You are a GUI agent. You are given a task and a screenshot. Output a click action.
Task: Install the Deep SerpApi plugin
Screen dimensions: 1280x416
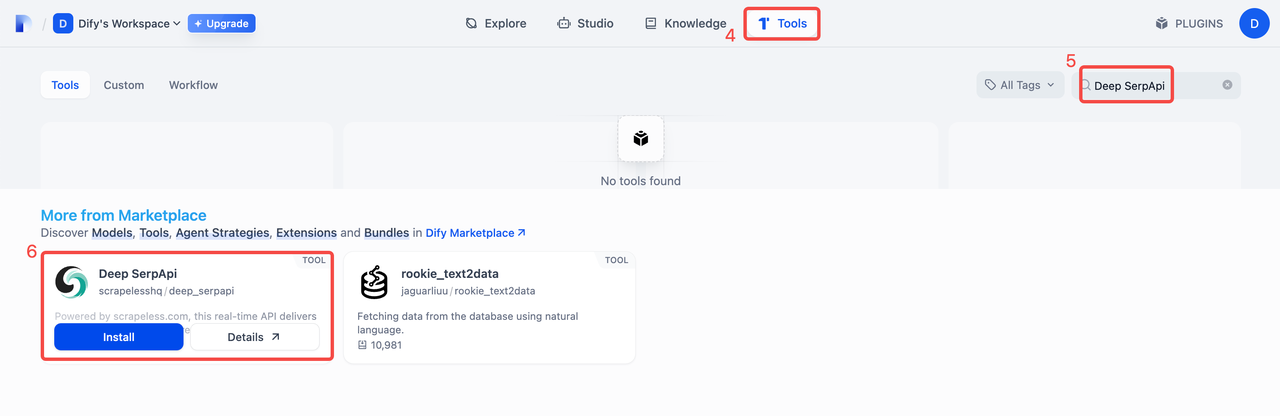(119, 337)
